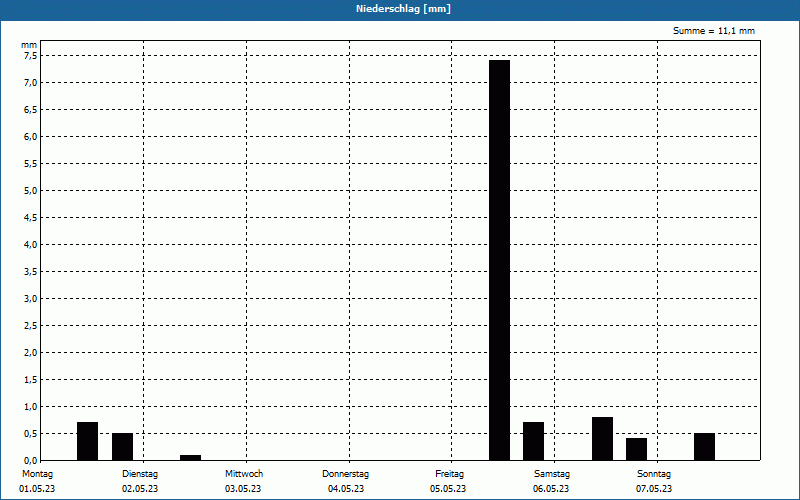Image resolution: width=800 pixels, height=500 pixels.
Task: Select the date 02.05.23
Action: click(x=140, y=489)
